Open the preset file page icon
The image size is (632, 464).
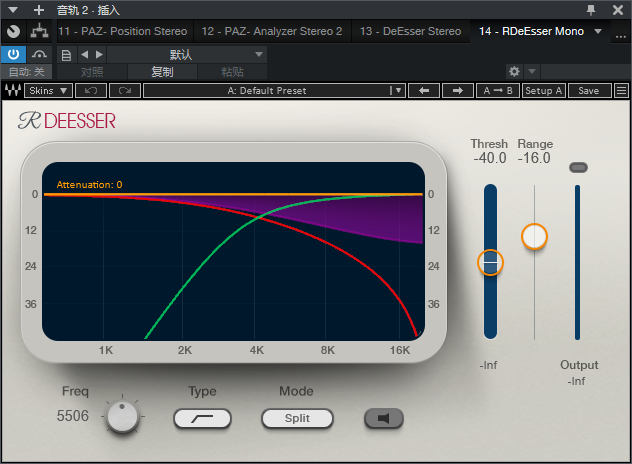[66, 55]
